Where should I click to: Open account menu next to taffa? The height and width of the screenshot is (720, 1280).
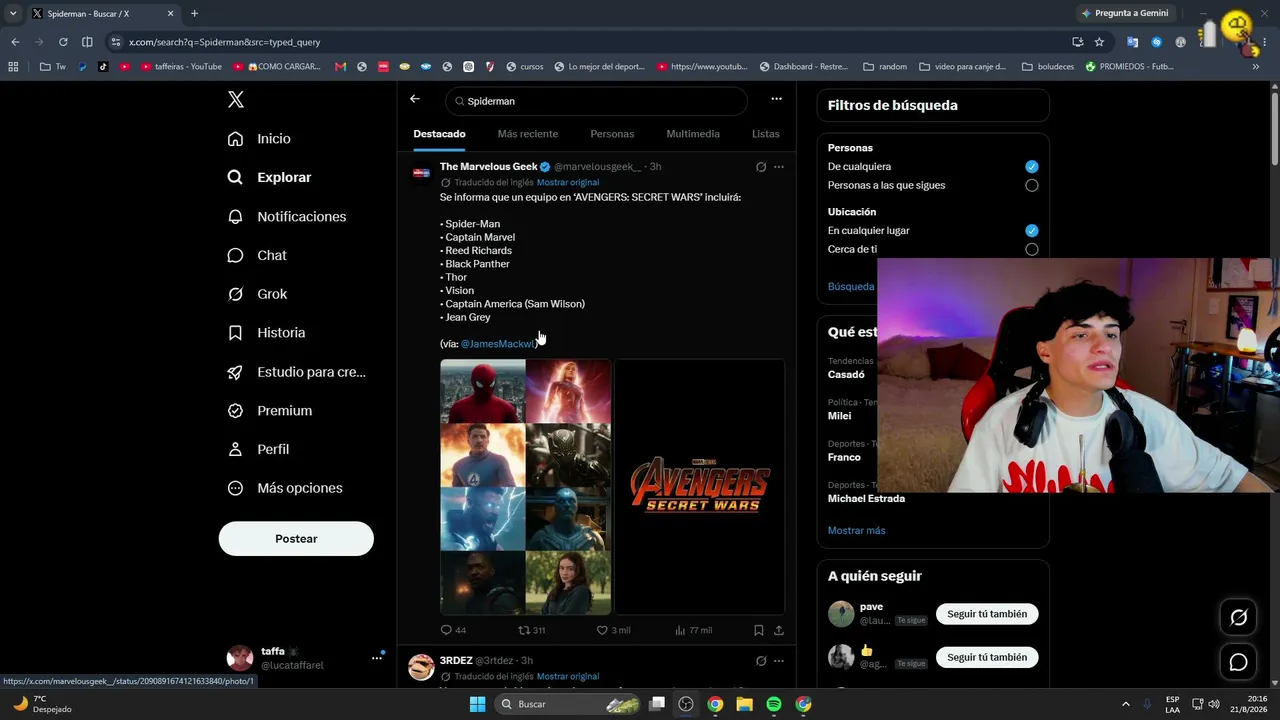377,658
